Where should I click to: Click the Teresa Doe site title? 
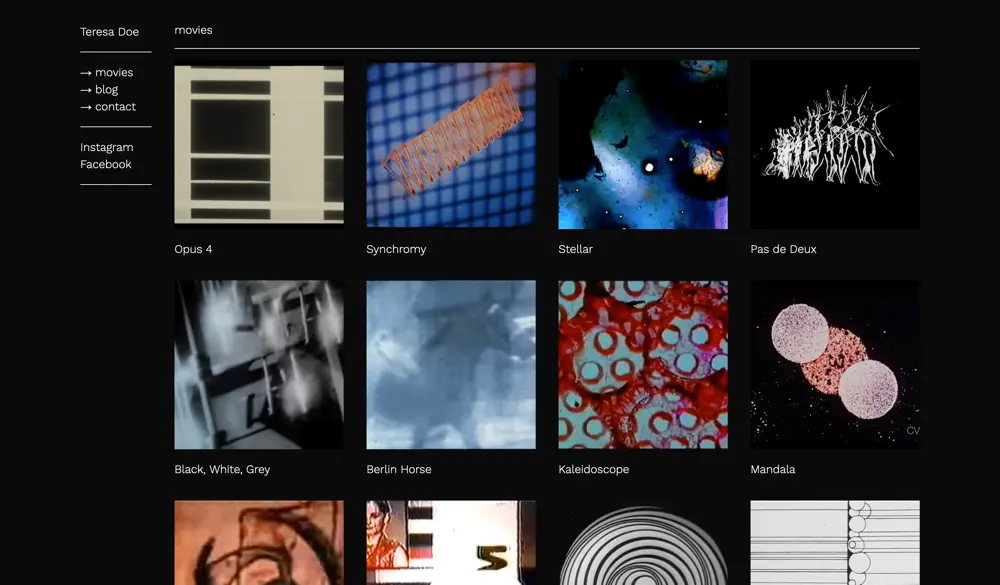[x=109, y=32]
